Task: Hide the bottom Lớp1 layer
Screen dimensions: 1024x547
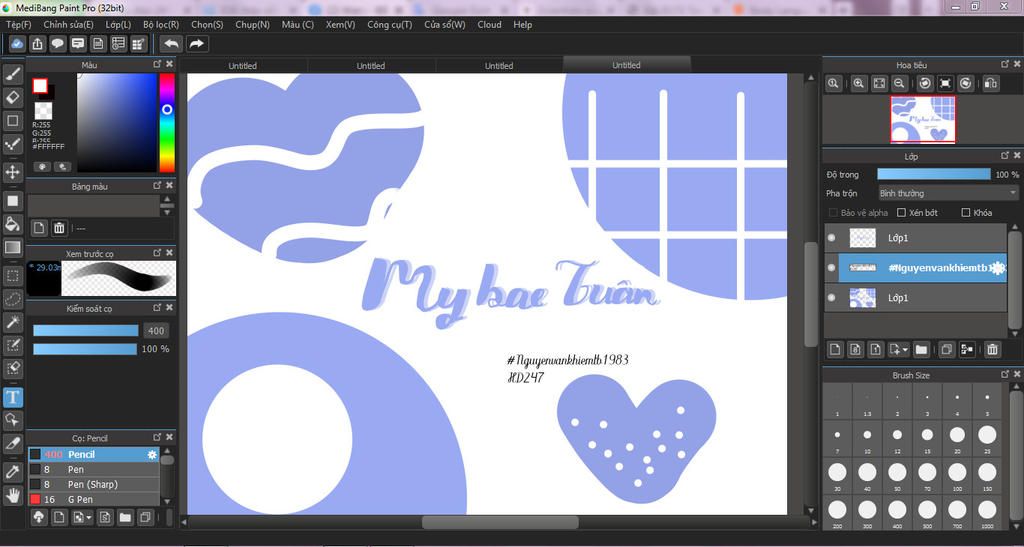Action: click(x=831, y=298)
